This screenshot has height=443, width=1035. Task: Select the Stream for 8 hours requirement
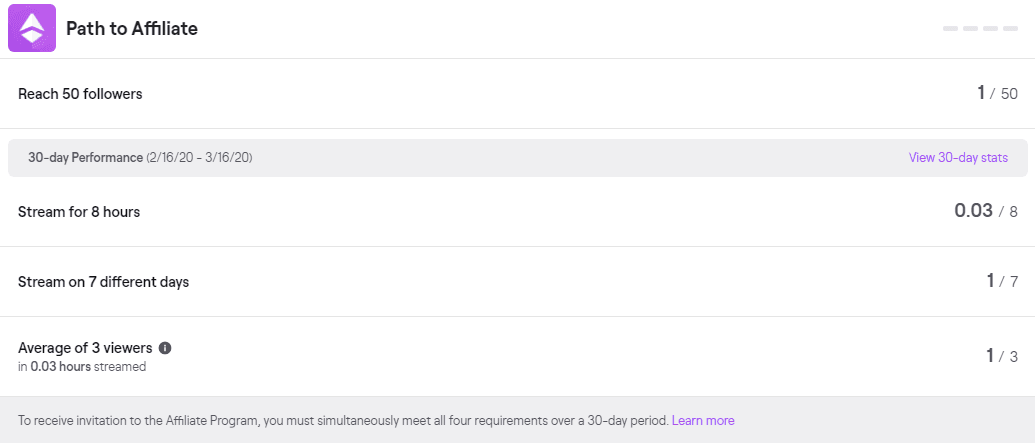click(x=79, y=212)
